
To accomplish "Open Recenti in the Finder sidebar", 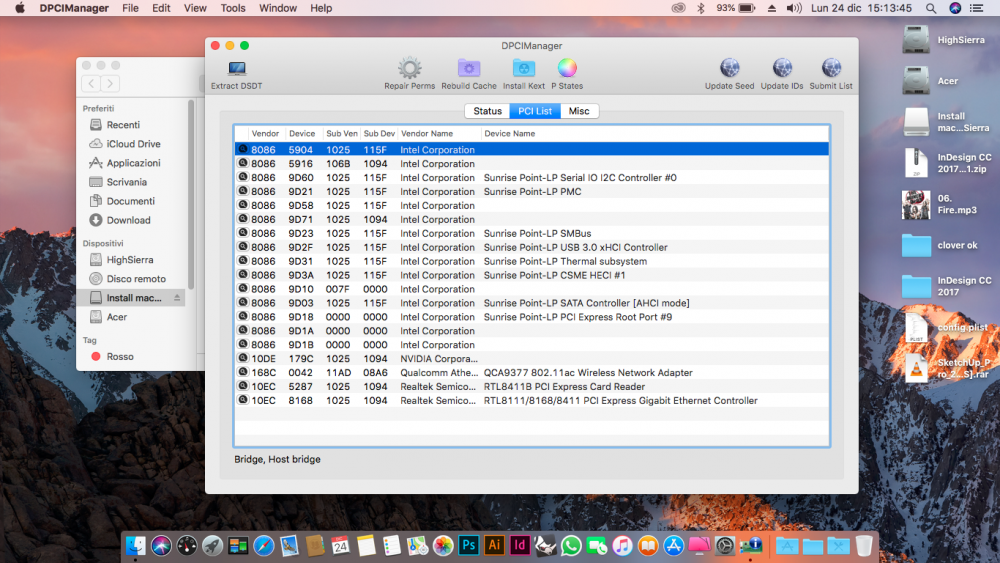I will pyautogui.click(x=133, y=125).
